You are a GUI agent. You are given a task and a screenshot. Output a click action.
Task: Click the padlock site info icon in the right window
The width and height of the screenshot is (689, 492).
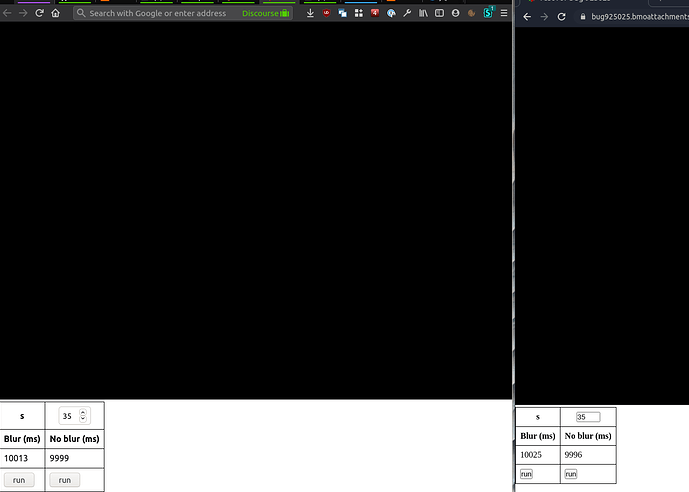[x=583, y=17]
